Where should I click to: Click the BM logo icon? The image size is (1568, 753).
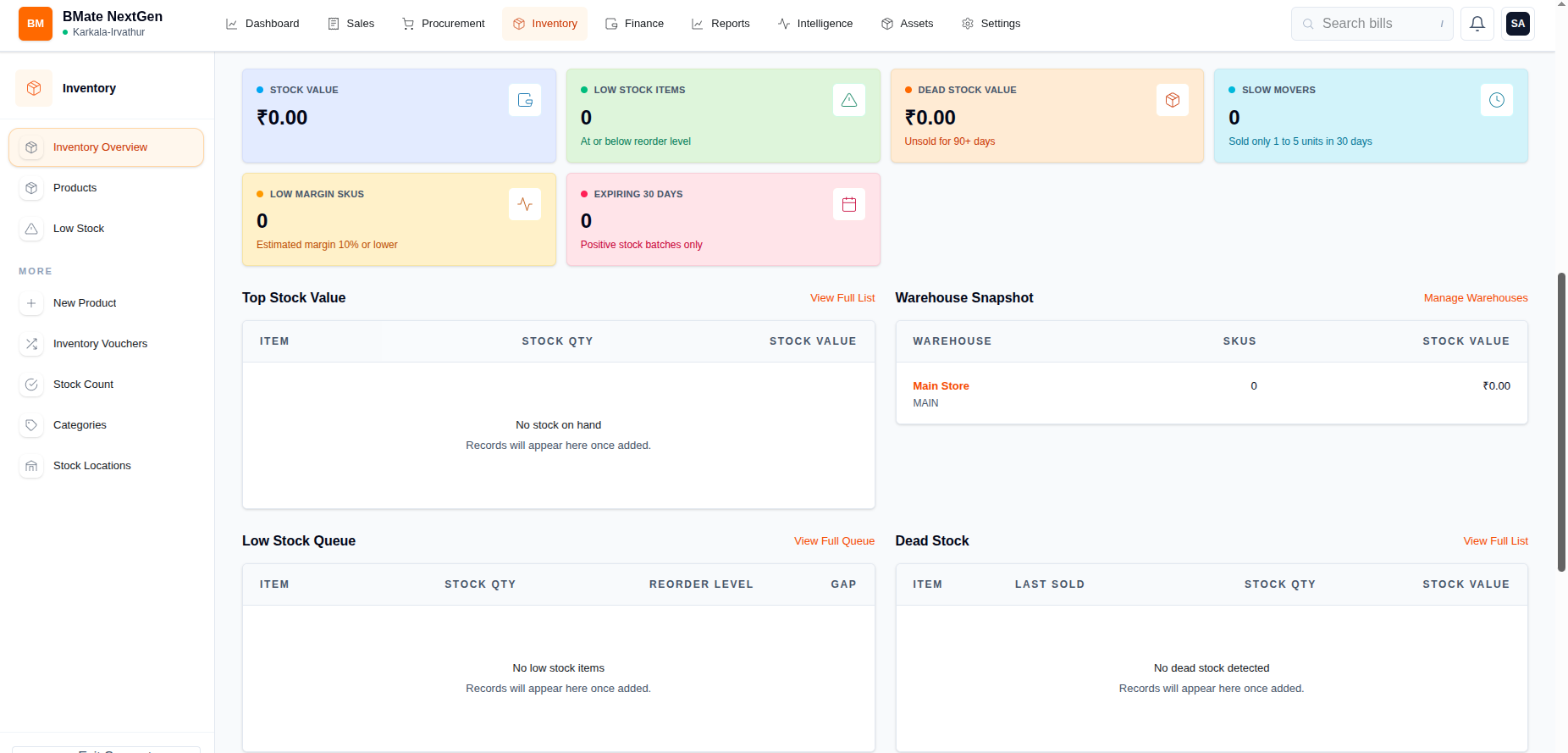coord(36,24)
